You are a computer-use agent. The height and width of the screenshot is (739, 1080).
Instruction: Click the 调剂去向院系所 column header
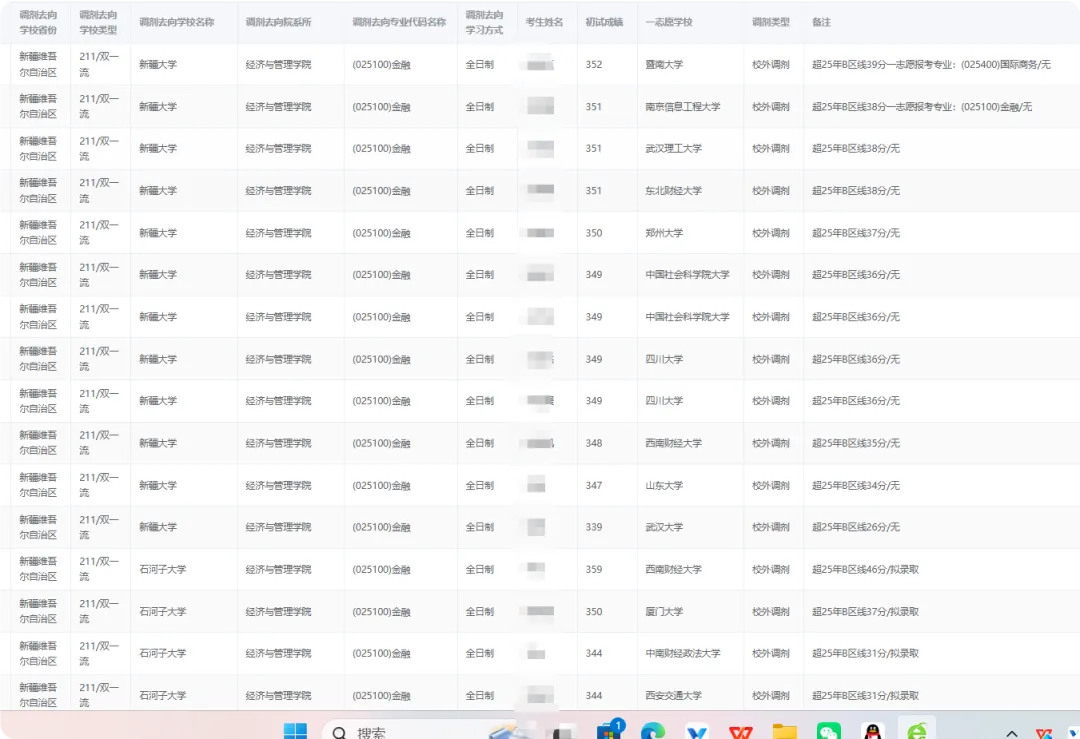(x=278, y=22)
